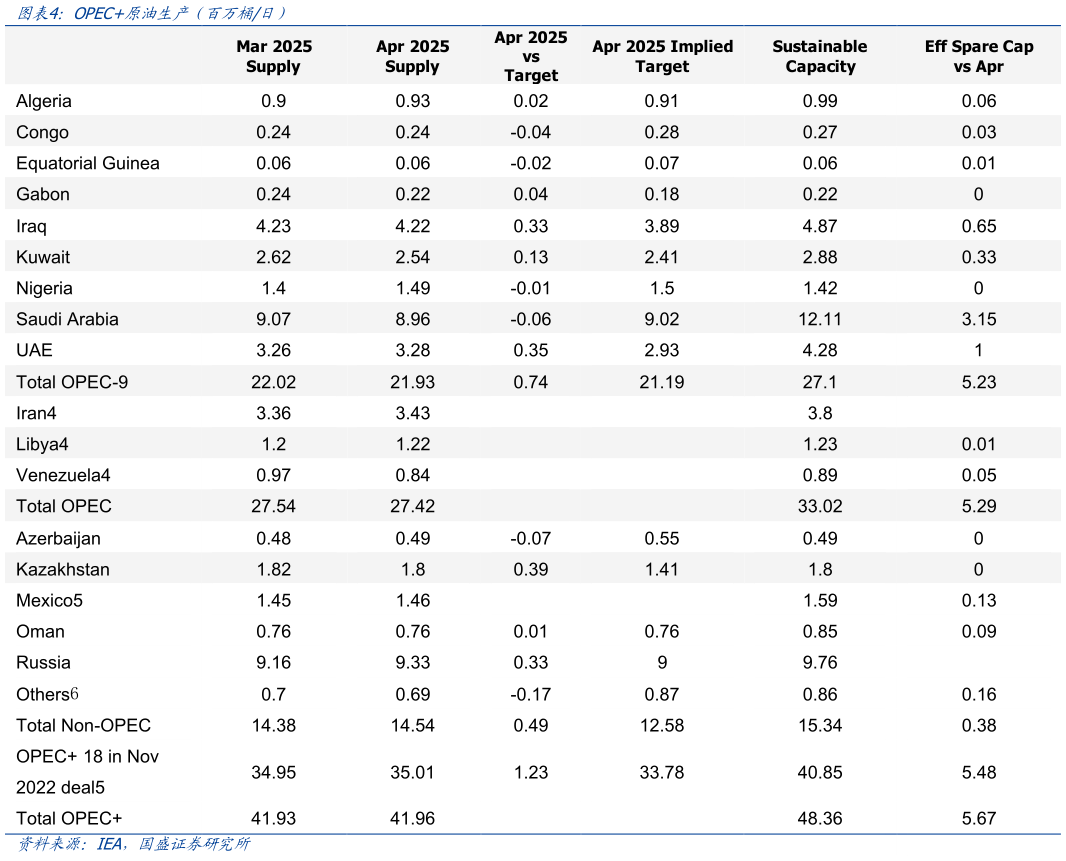Screen dimensions: 1066x861
Task: Select Total OPEC+ sustainable capacity 48.36
Action: (x=820, y=818)
